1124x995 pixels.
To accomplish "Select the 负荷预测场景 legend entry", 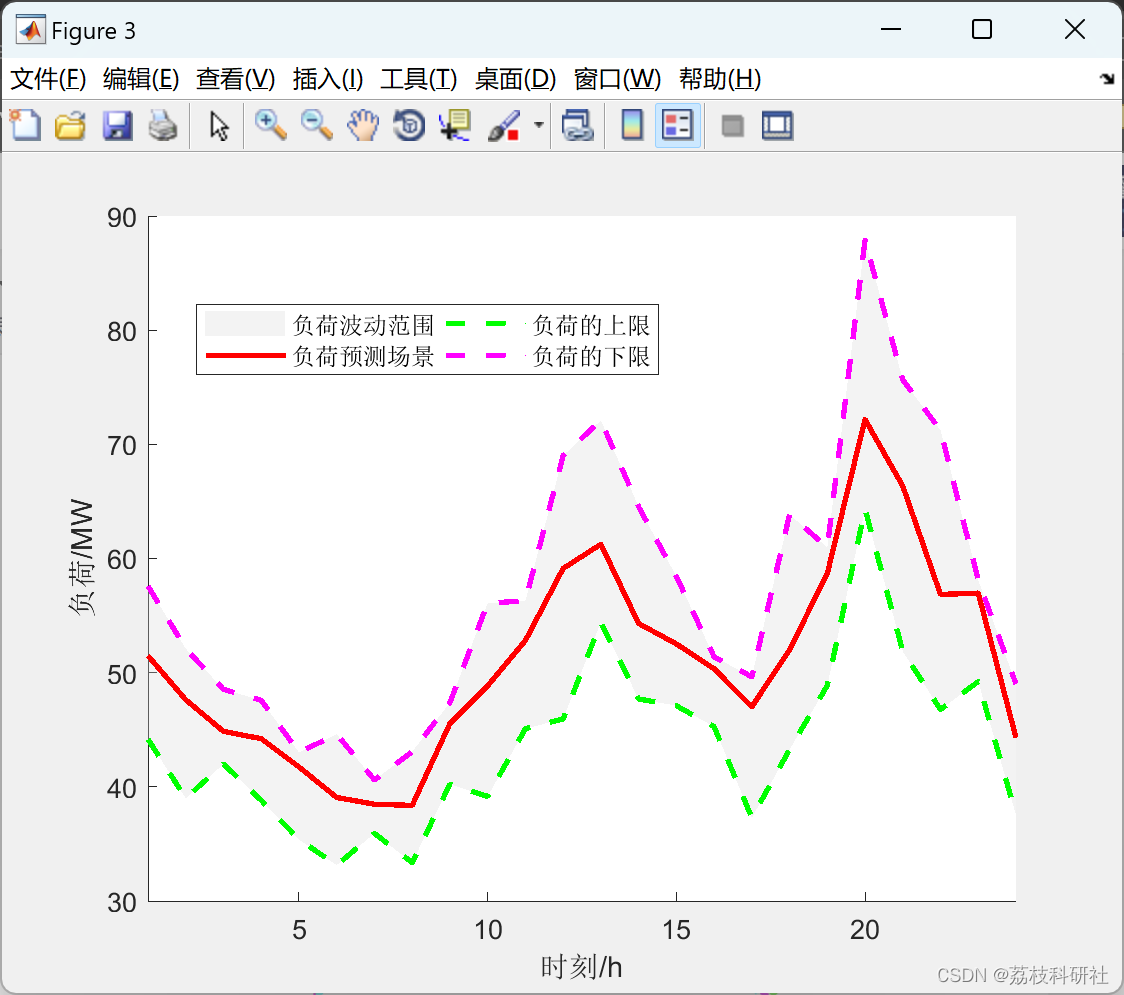I will click(x=363, y=357).
